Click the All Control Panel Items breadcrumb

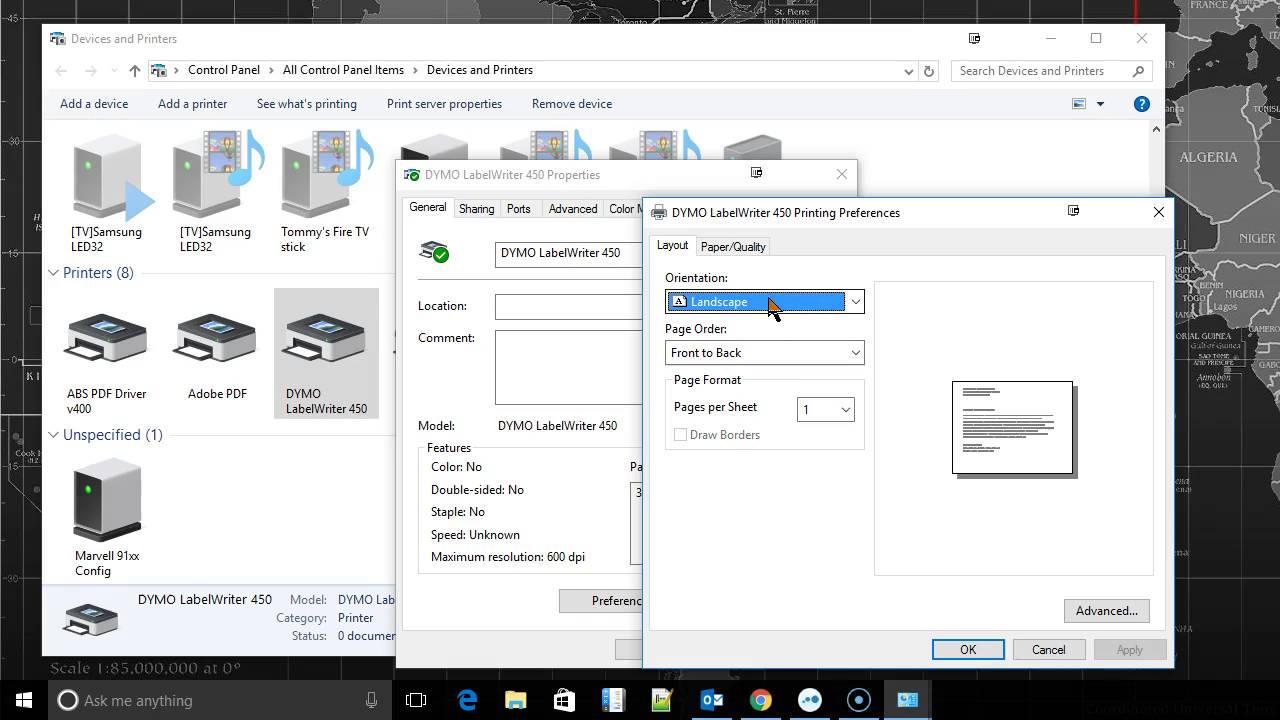[343, 70]
